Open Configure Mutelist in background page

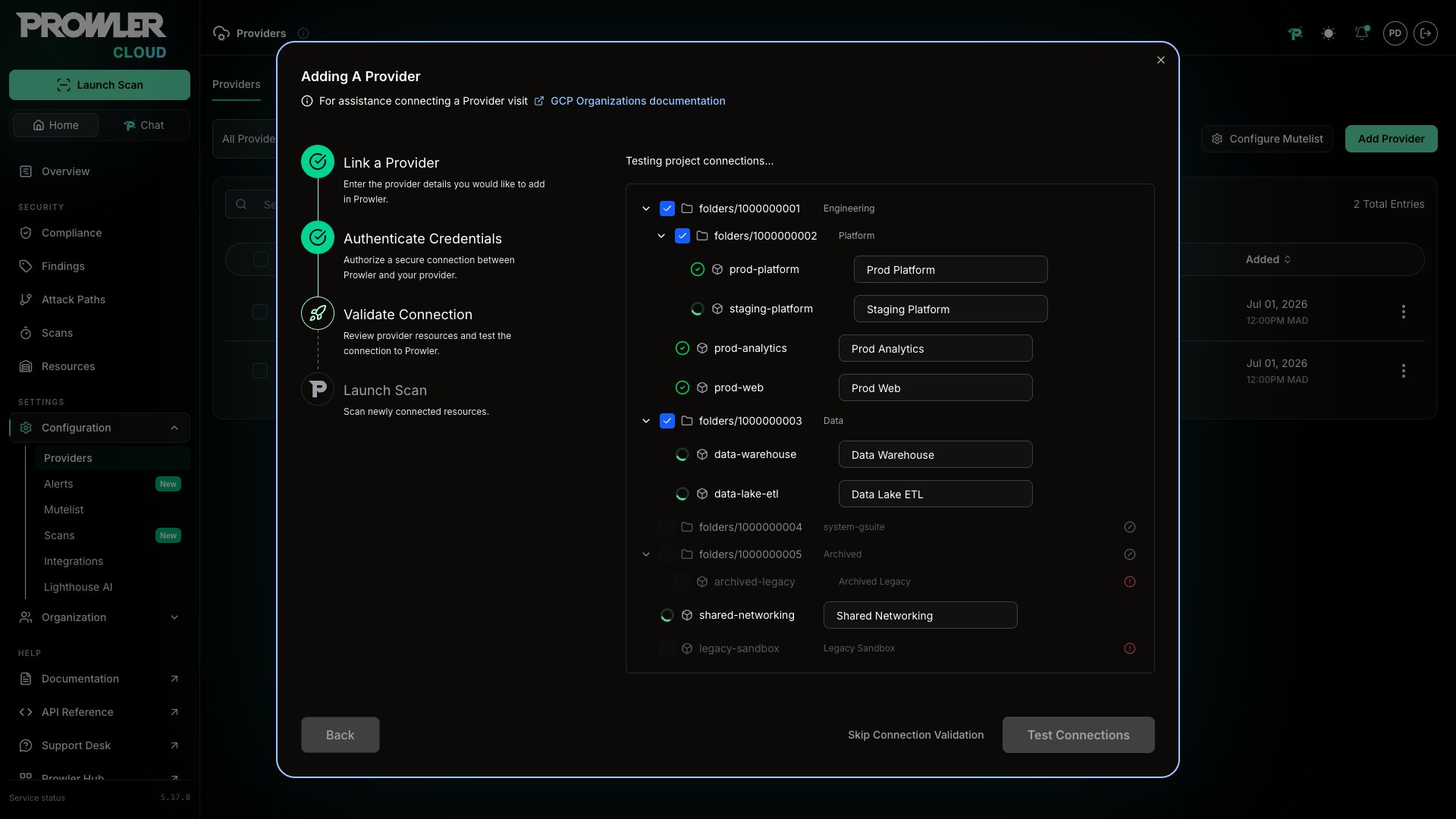tap(1267, 139)
